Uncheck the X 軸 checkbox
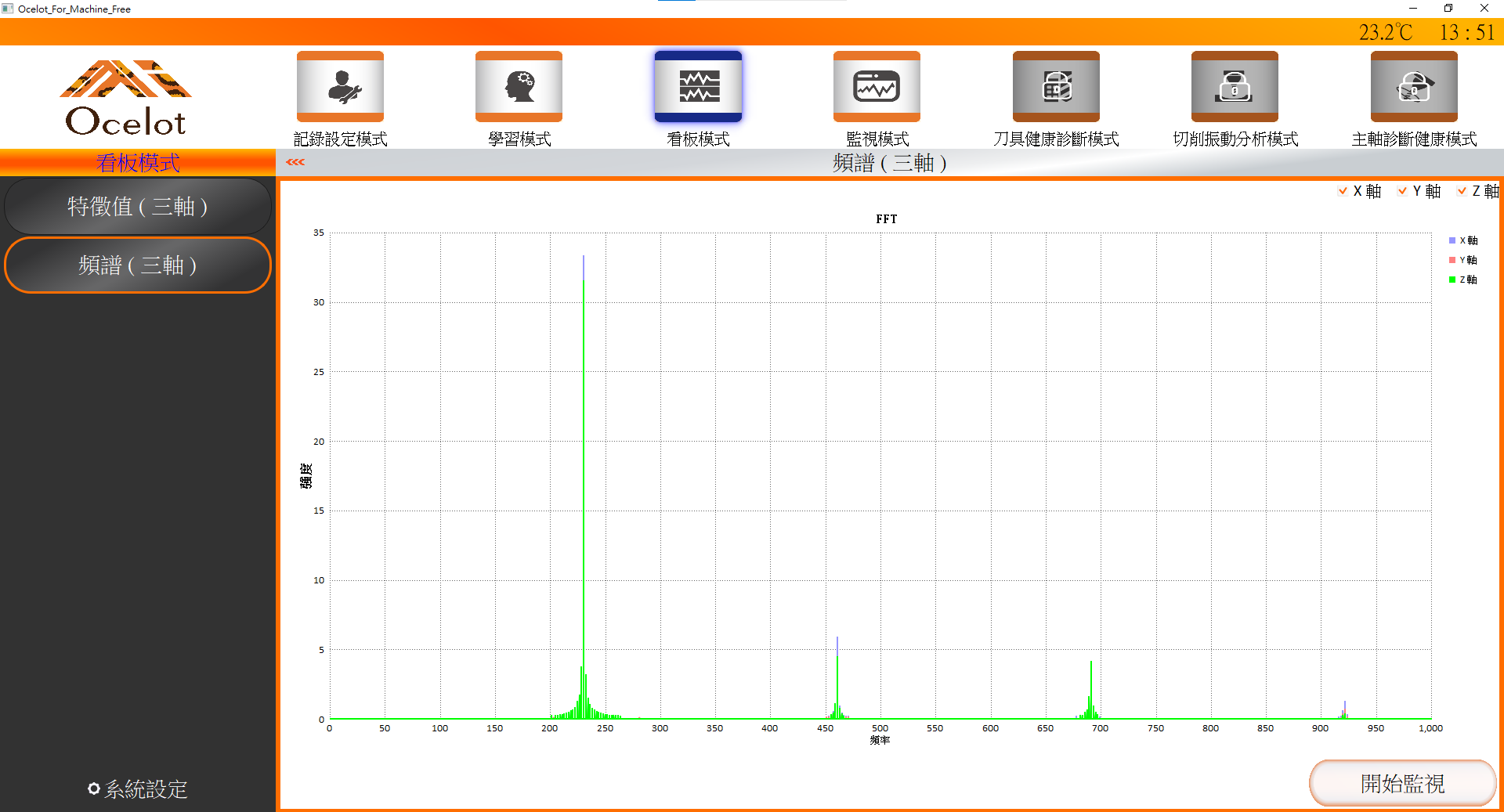 [1343, 190]
